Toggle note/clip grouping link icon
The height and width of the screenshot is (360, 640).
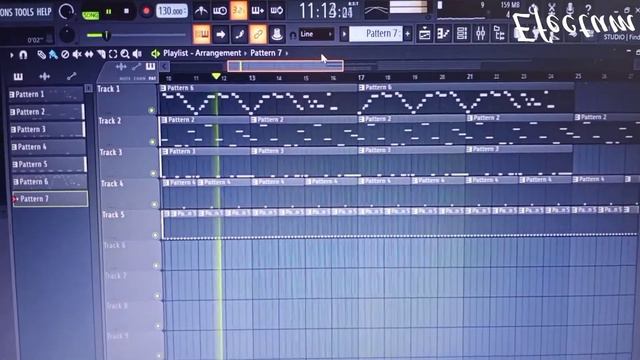point(258,34)
